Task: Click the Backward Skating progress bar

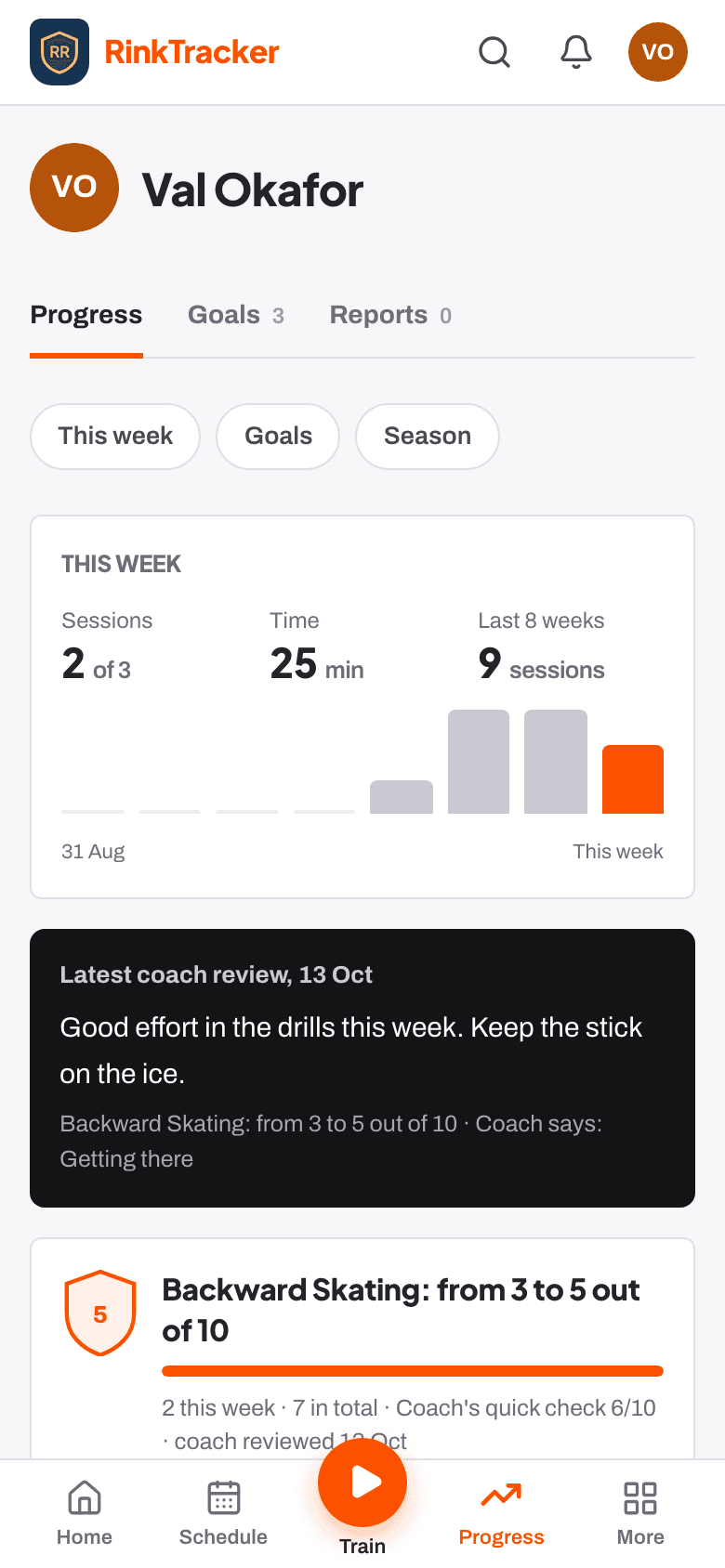Action: tap(413, 1371)
